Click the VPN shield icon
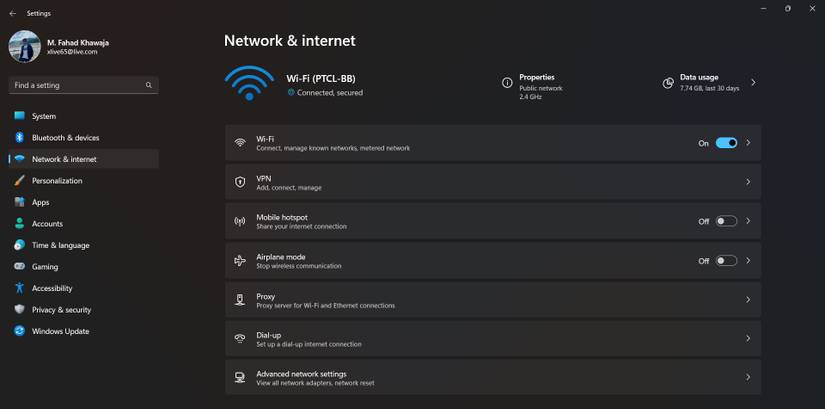This screenshot has height=409, width=825. [240, 182]
